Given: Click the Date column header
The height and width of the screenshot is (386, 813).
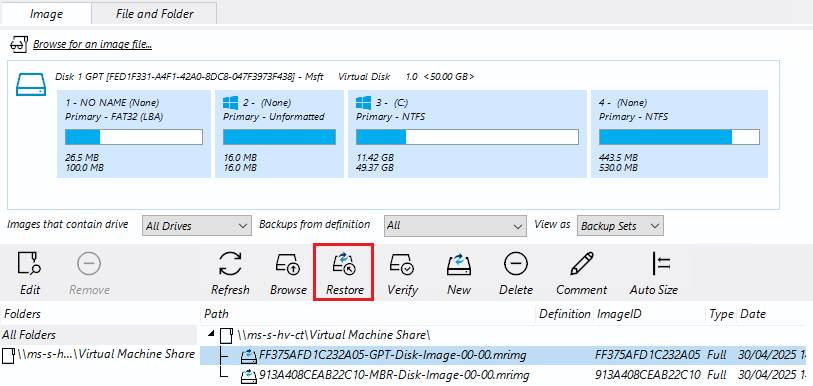Looking at the screenshot, I should pos(772,314).
